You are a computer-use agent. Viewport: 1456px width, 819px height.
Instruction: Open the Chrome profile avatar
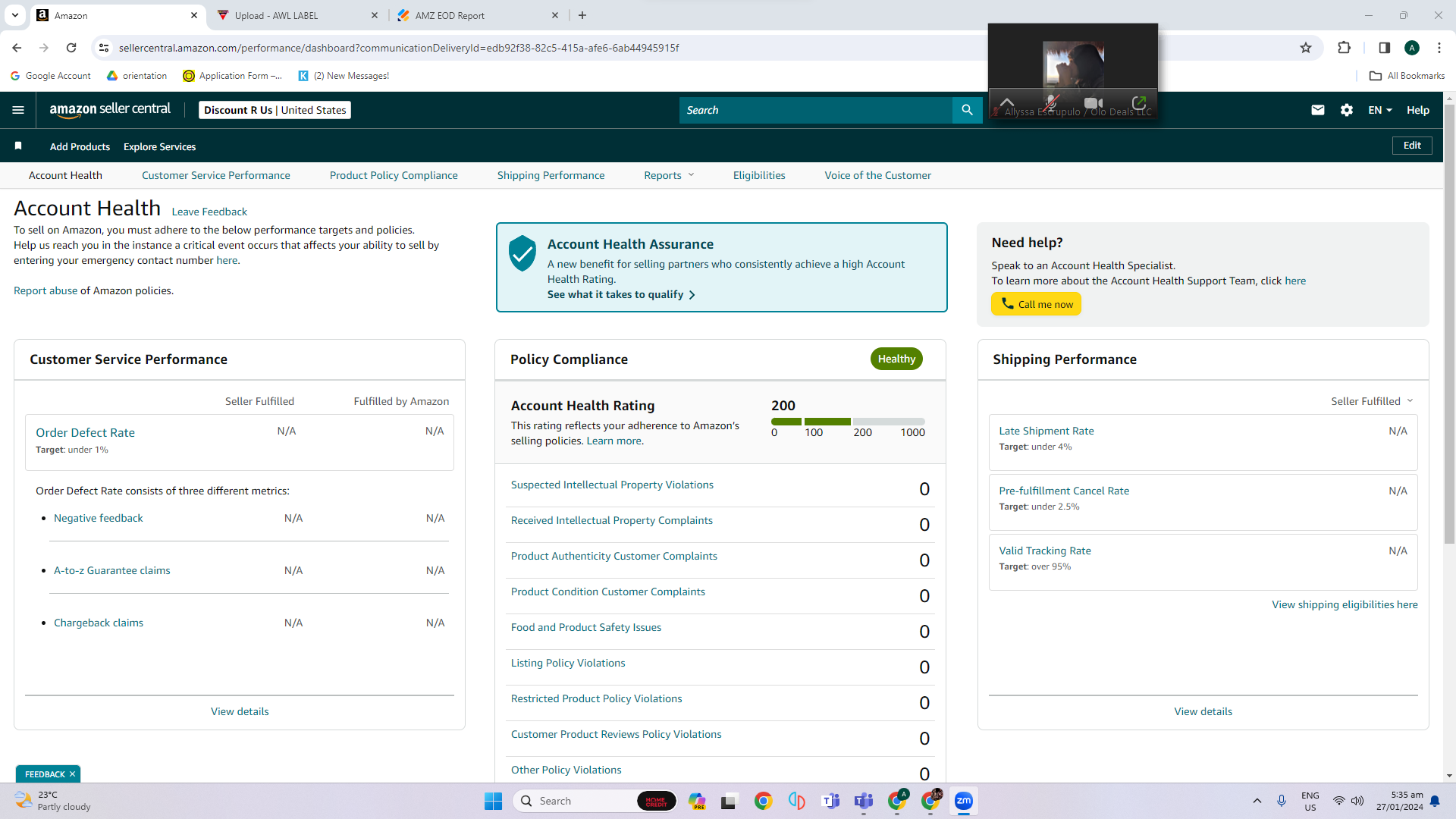point(1412,48)
